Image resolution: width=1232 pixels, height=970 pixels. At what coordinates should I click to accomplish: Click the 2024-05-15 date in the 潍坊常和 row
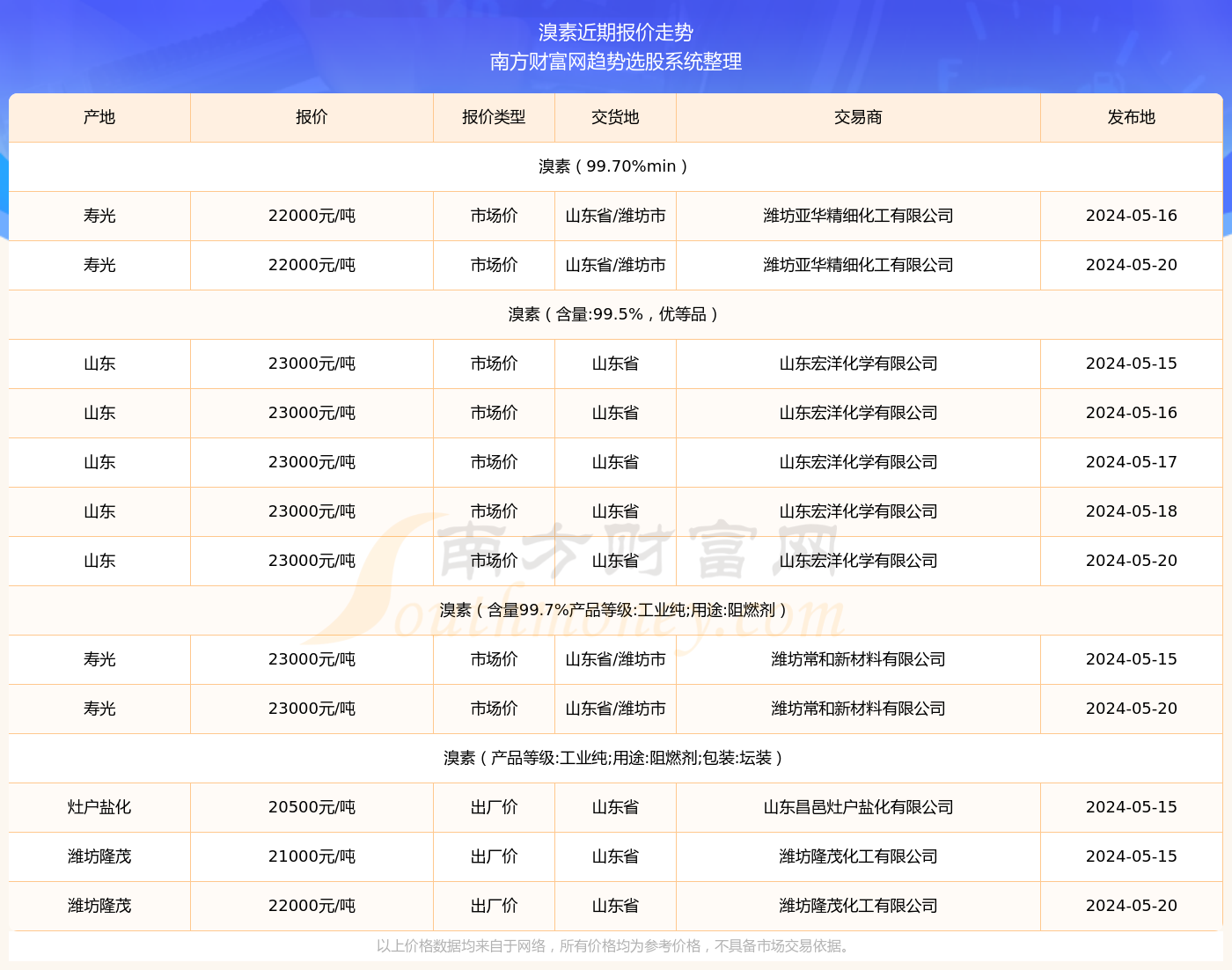(x=1132, y=659)
